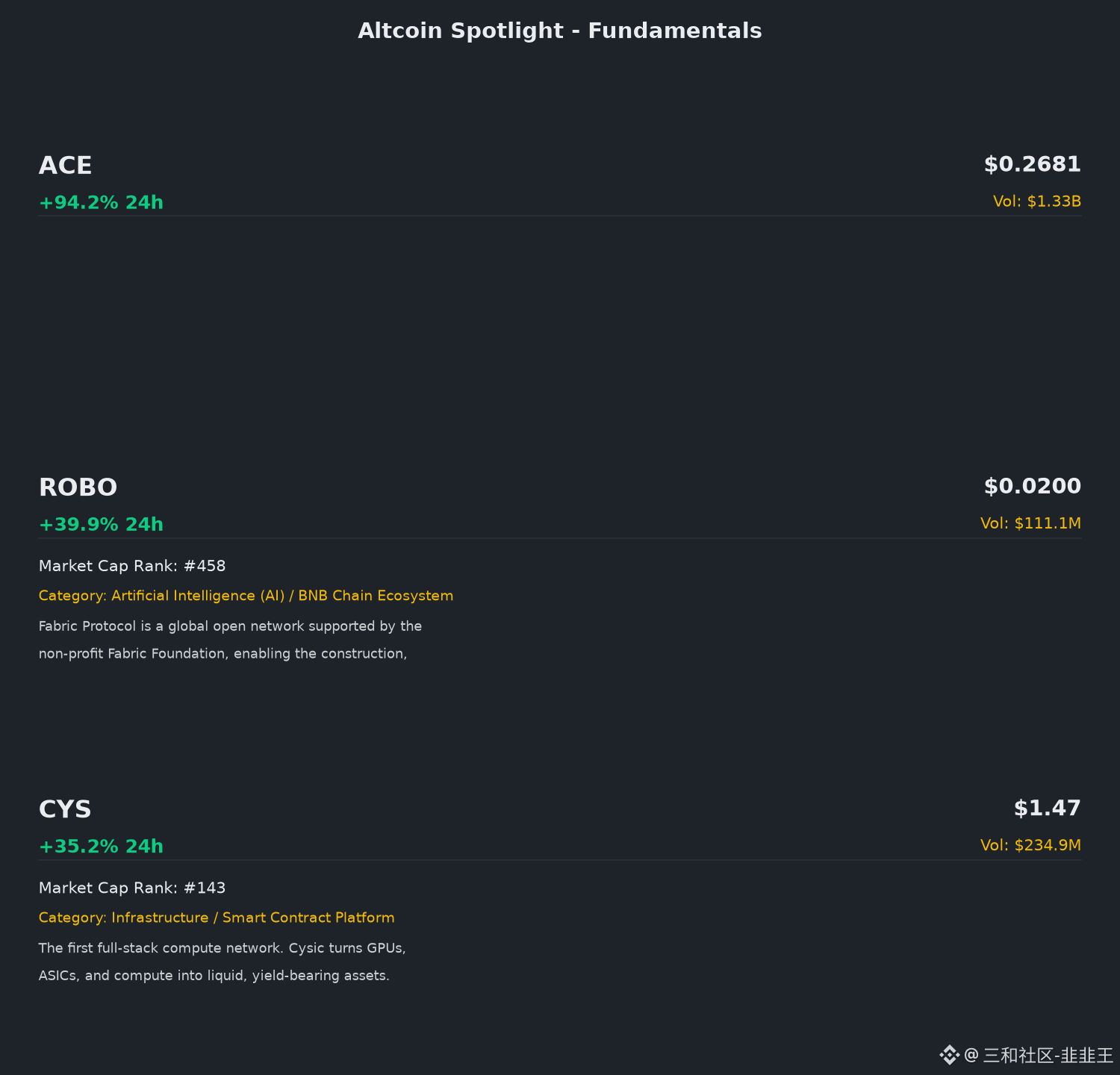Click ACE volume $1.33B text
Screen dimensions: 1120x1075
(1037, 201)
